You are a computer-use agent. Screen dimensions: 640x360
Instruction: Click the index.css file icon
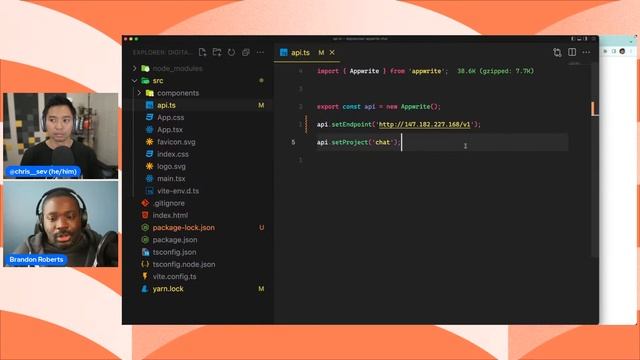(149, 154)
